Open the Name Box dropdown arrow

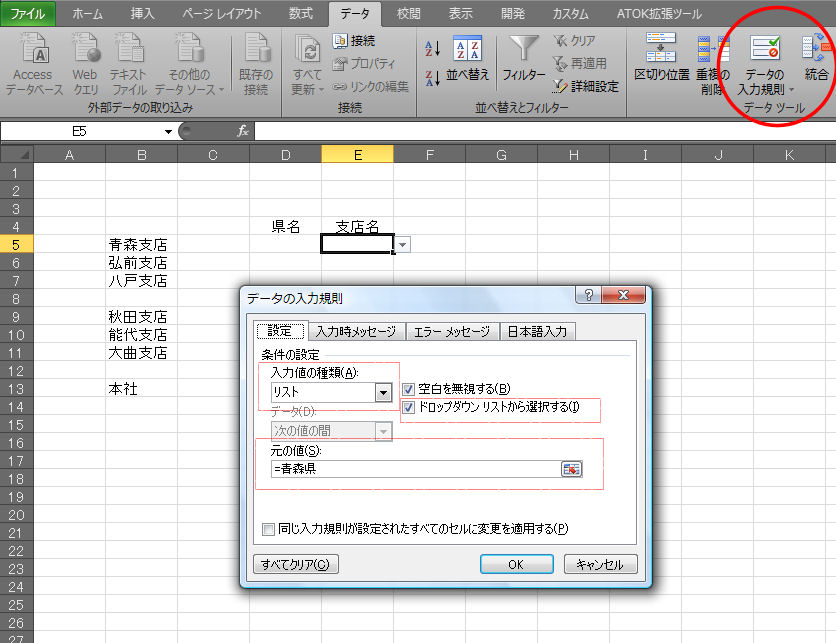pyautogui.click(x=168, y=131)
